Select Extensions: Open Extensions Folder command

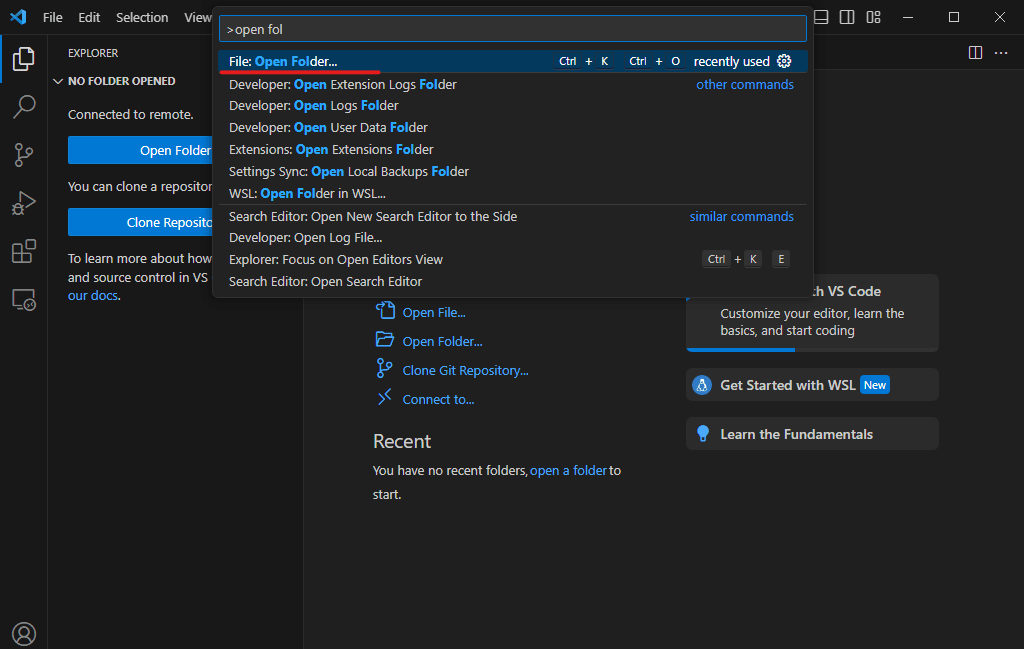pos(513,150)
